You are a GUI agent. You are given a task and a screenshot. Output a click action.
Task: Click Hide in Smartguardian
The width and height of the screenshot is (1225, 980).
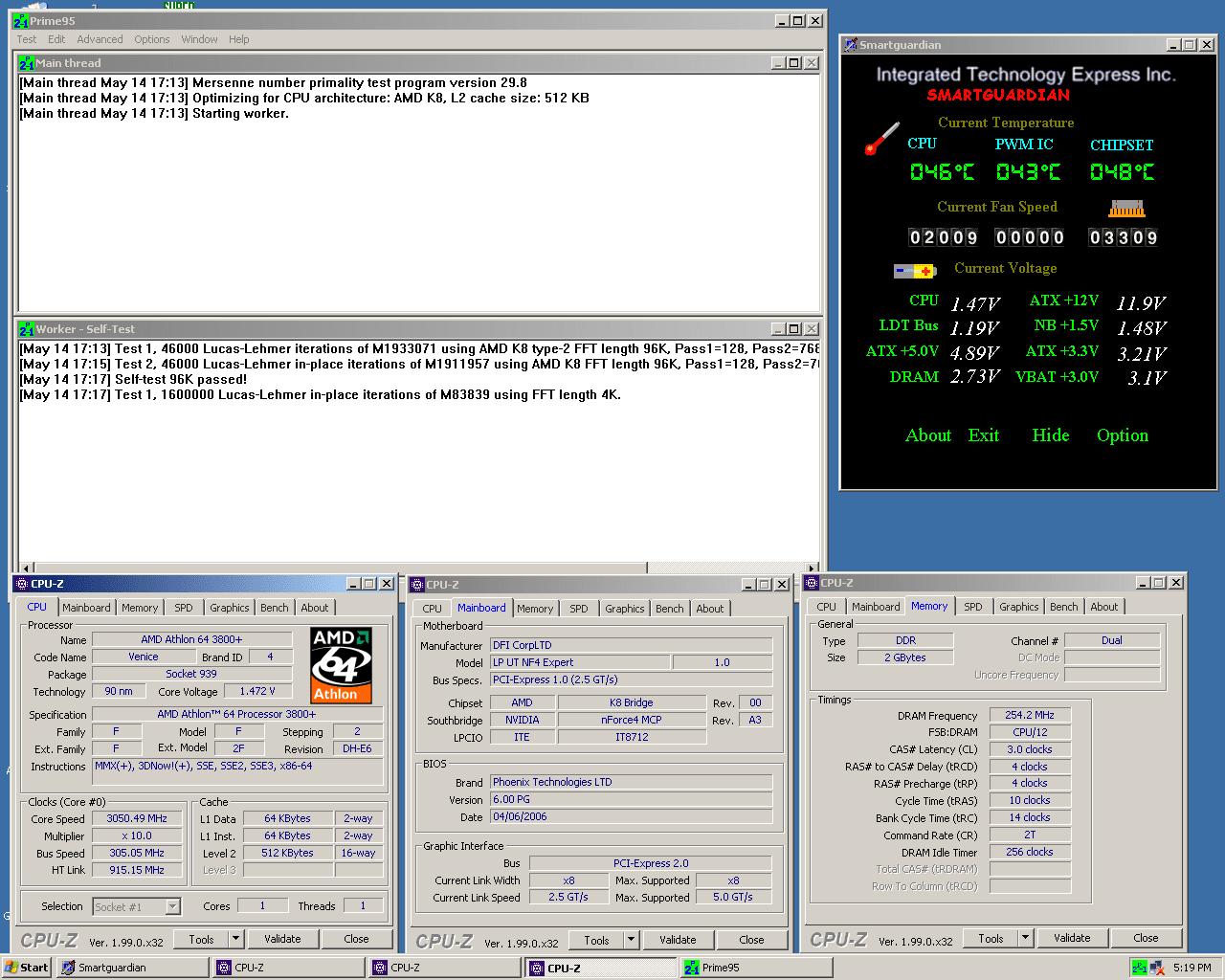click(1051, 435)
